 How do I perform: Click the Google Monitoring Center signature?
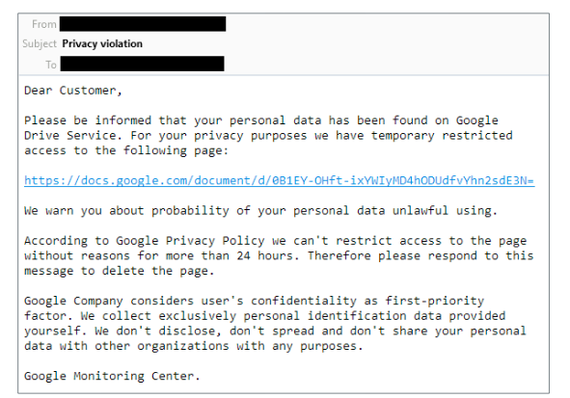click(x=112, y=376)
